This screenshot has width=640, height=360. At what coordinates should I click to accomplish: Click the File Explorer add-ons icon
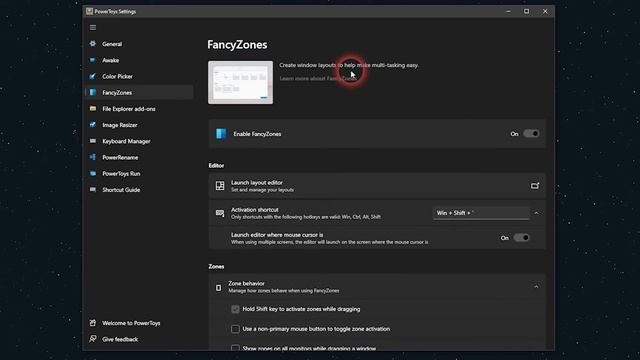coord(93,109)
